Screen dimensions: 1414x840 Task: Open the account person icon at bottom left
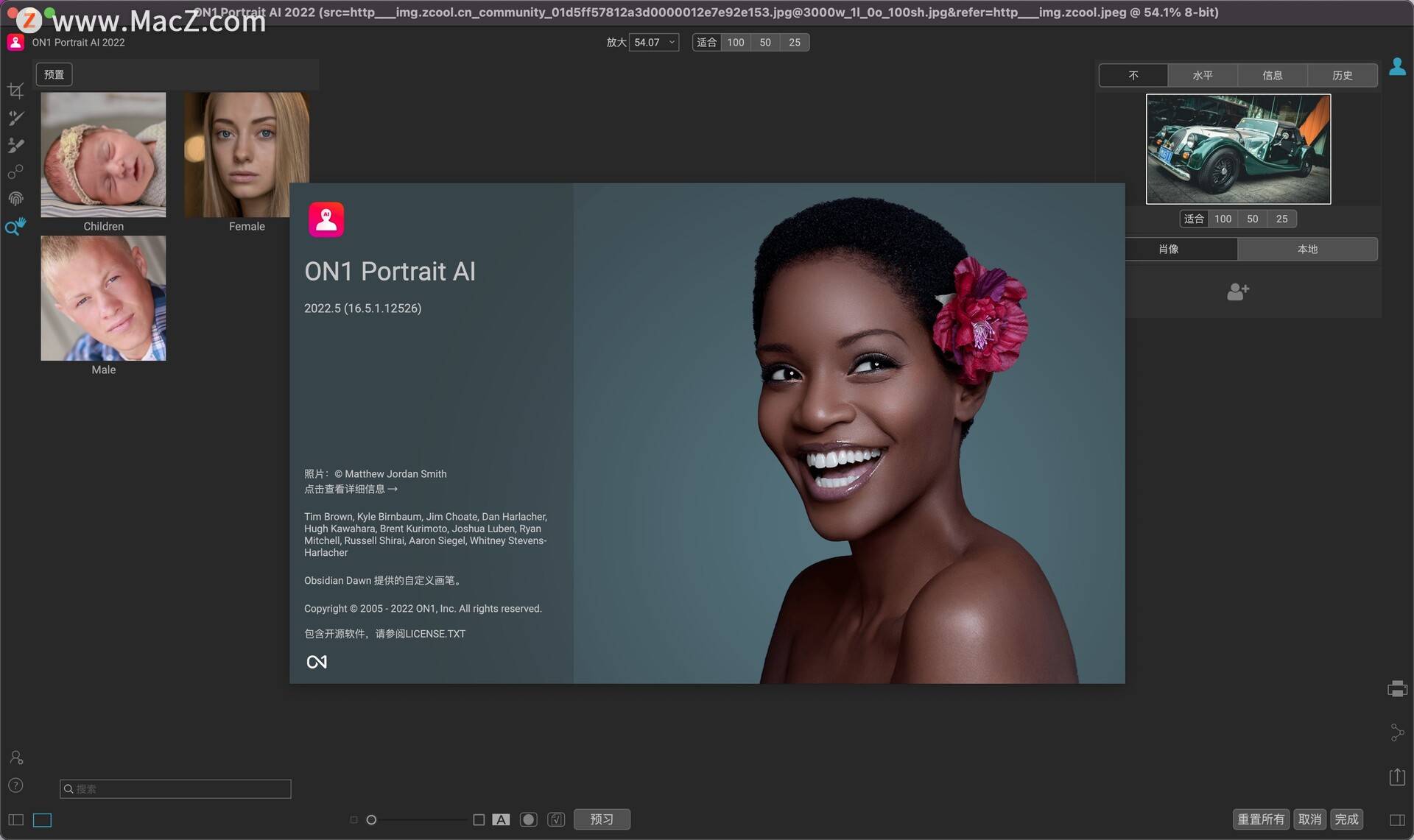[16, 758]
